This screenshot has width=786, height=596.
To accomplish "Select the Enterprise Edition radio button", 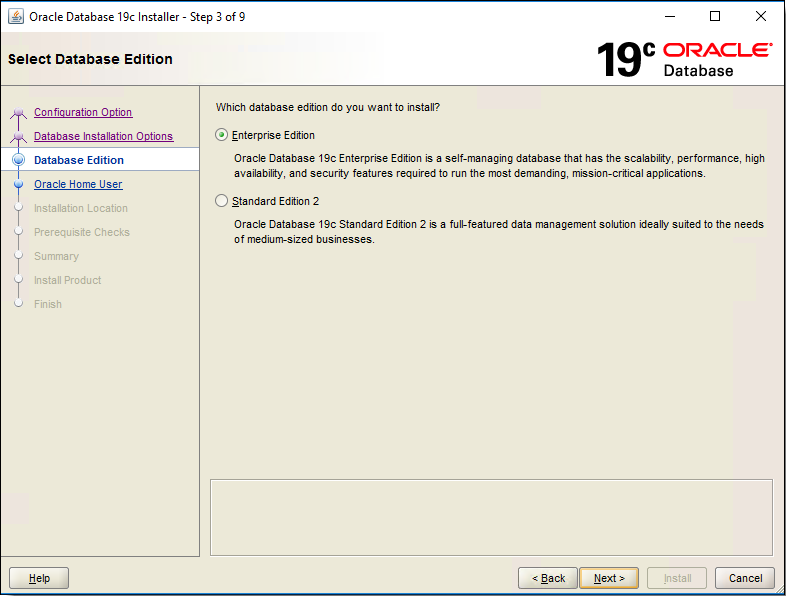I will [221, 135].
